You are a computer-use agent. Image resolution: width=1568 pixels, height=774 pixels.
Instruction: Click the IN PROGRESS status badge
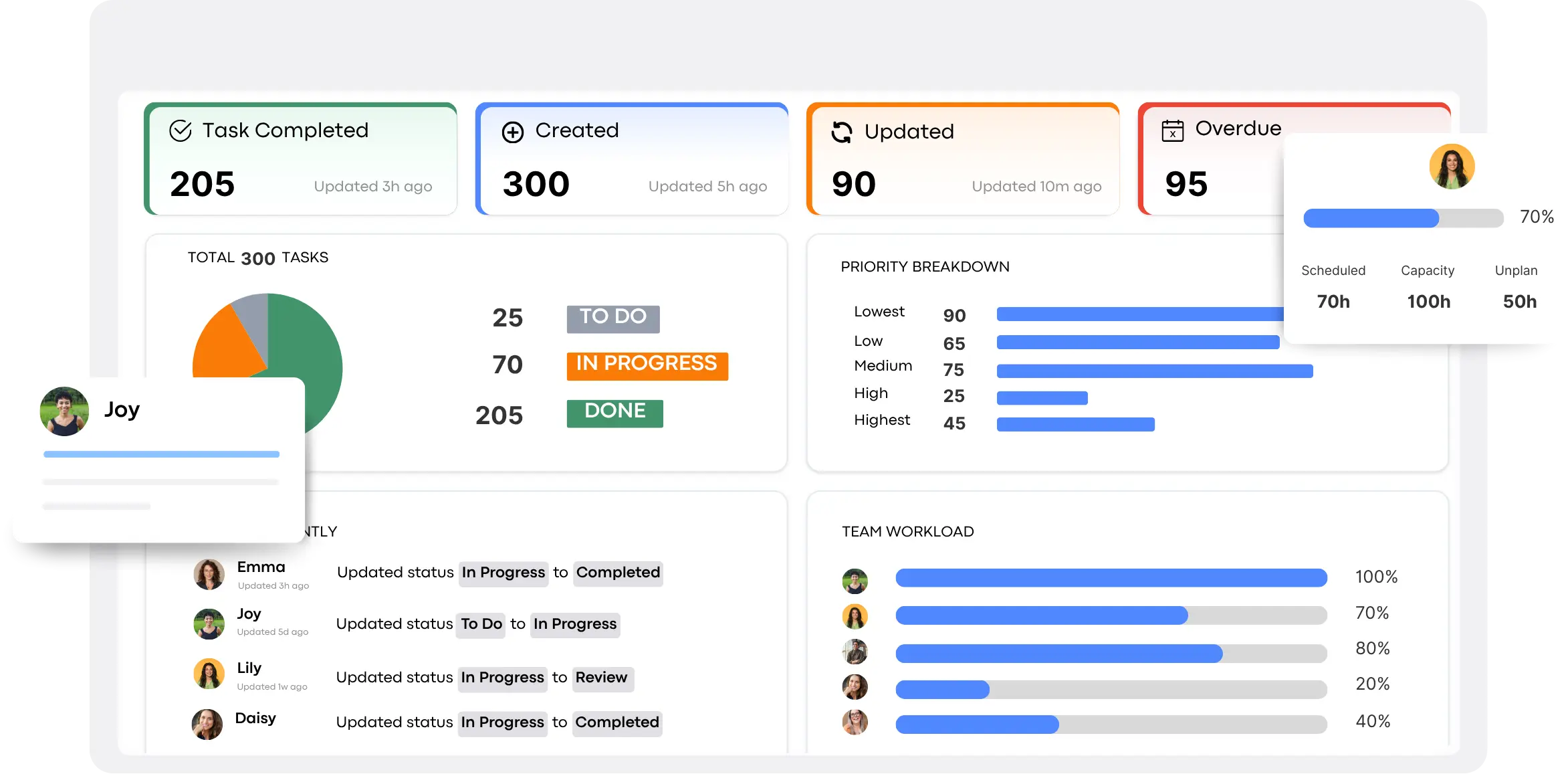(x=647, y=365)
